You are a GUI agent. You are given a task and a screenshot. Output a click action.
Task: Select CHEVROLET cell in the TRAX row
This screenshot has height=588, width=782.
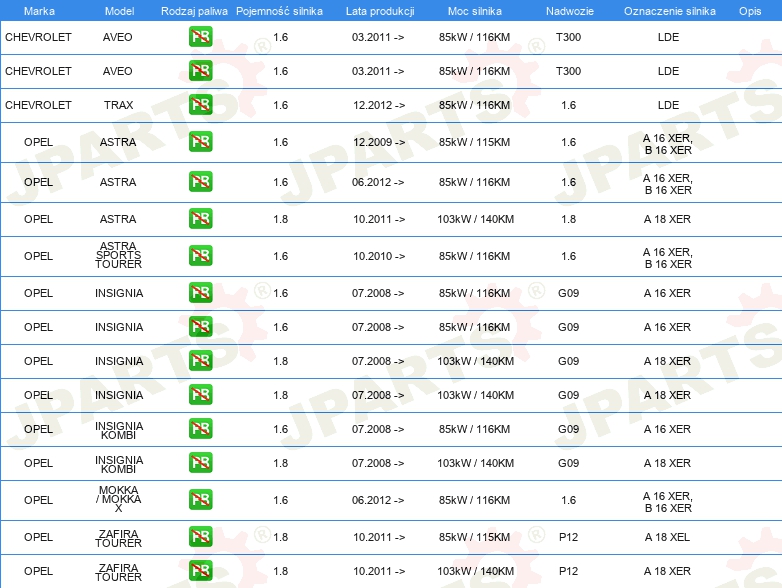coord(38,105)
